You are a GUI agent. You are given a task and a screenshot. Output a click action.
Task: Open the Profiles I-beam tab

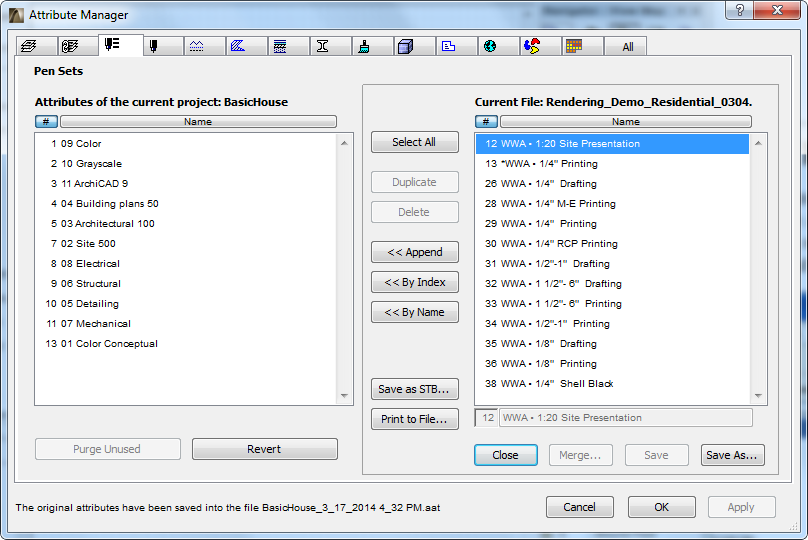click(331, 46)
